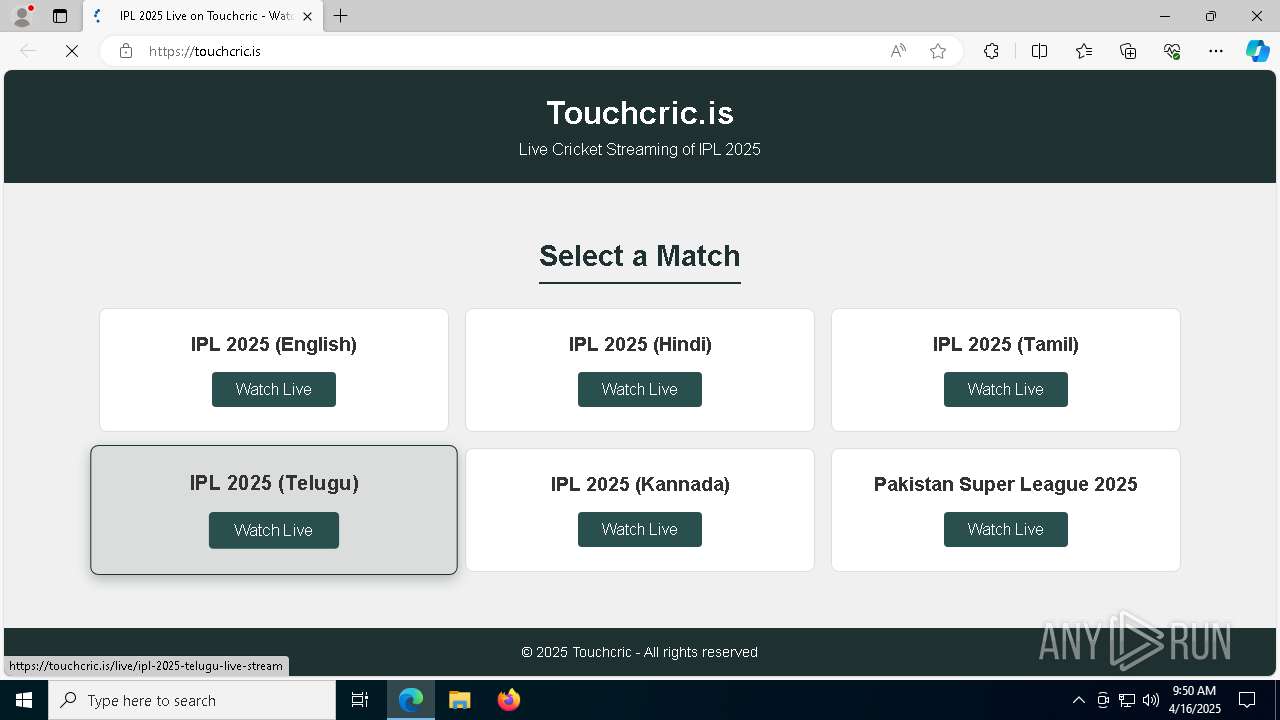The image size is (1280, 720).
Task: Click the address bar URL
Action: (205, 51)
